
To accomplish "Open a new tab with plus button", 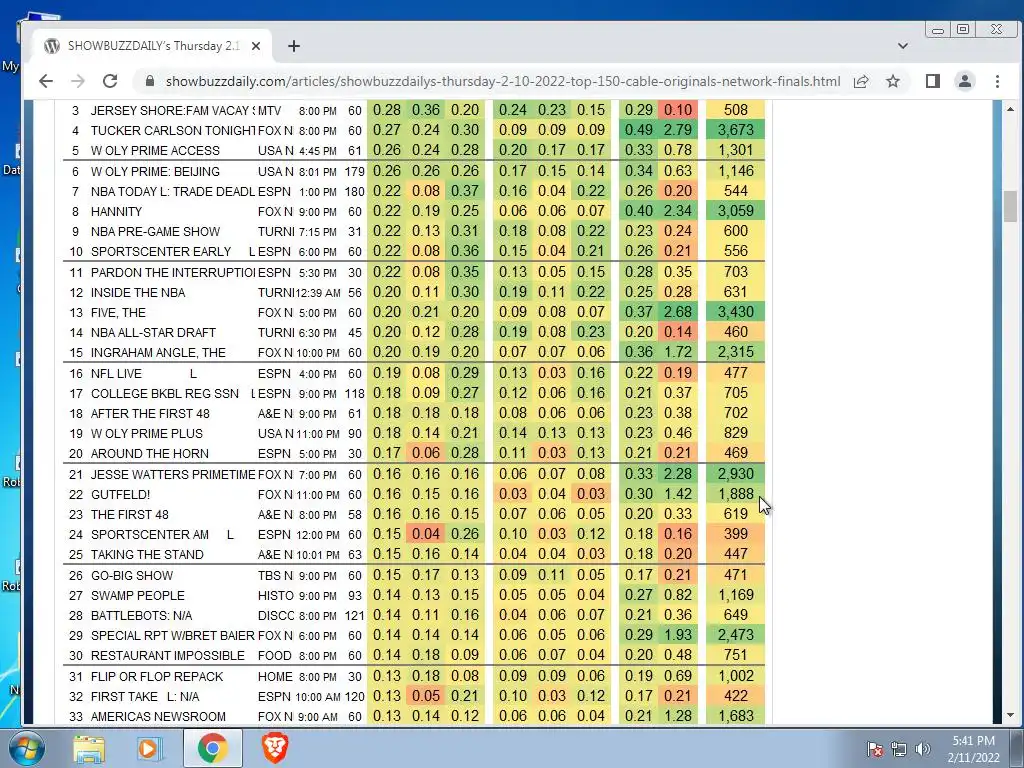I will point(294,46).
